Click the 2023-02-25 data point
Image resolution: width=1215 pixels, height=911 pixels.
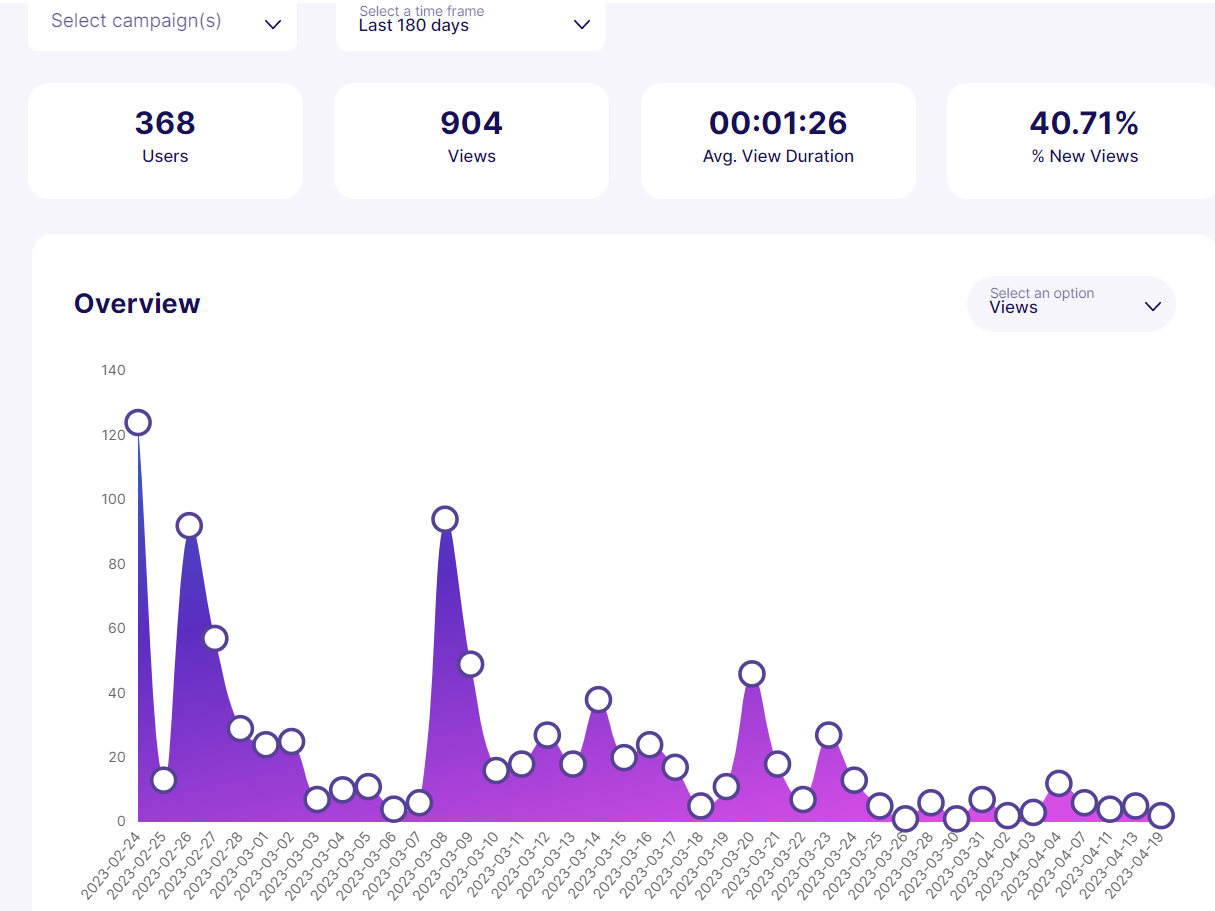(x=163, y=780)
